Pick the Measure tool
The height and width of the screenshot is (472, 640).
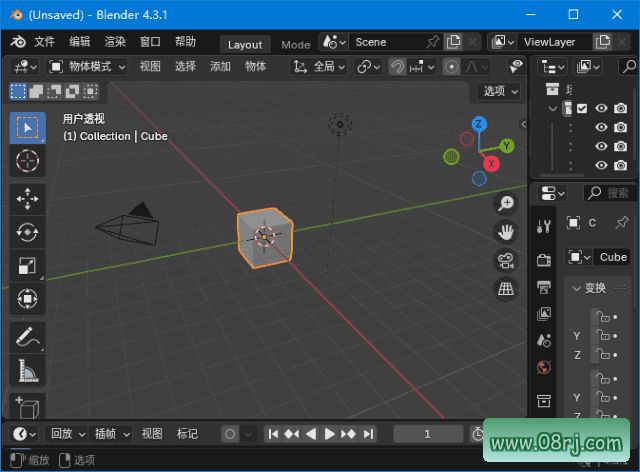(27, 372)
